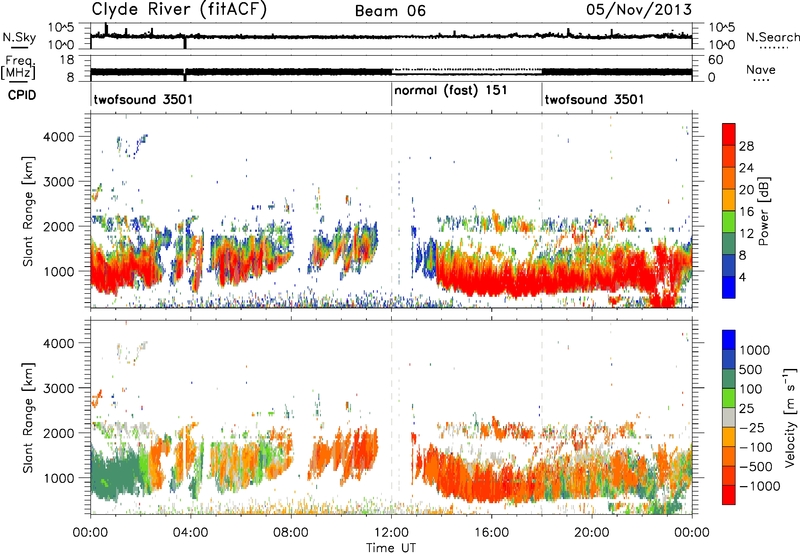Click the blue bottom of the power color bar
Image resolution: width=800 pixels, height=554 pixels.
click(x=729, y=289)
